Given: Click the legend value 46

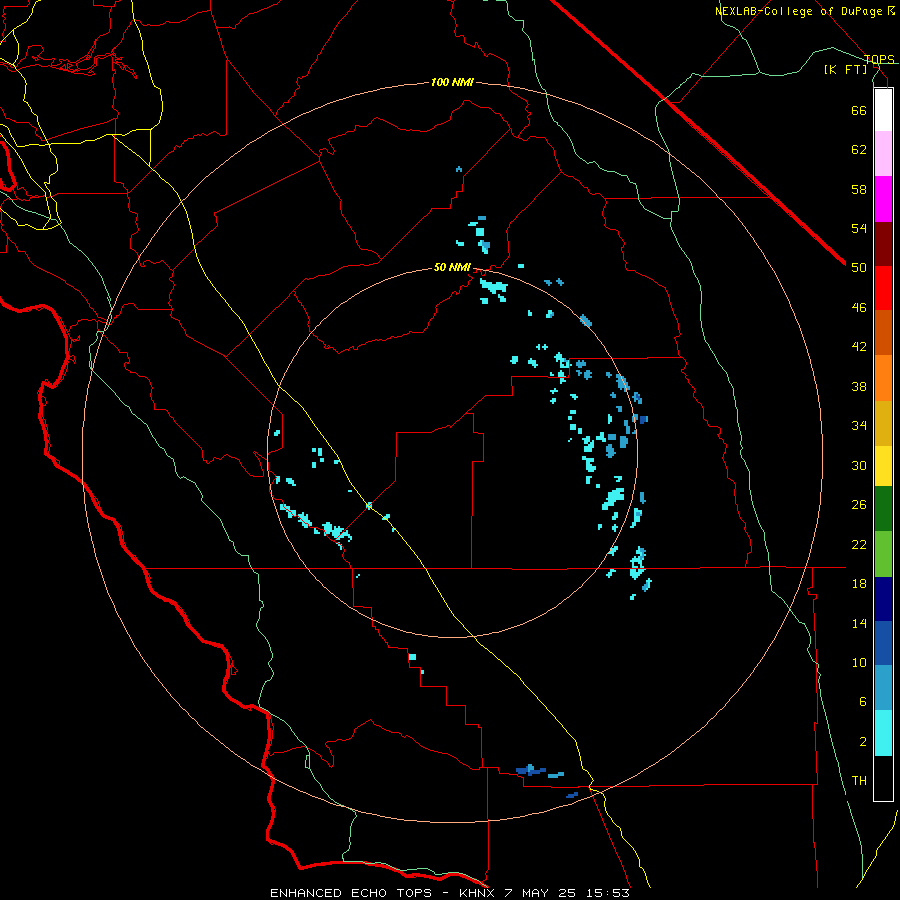Looking at the screenshot, I should [859, 307].
